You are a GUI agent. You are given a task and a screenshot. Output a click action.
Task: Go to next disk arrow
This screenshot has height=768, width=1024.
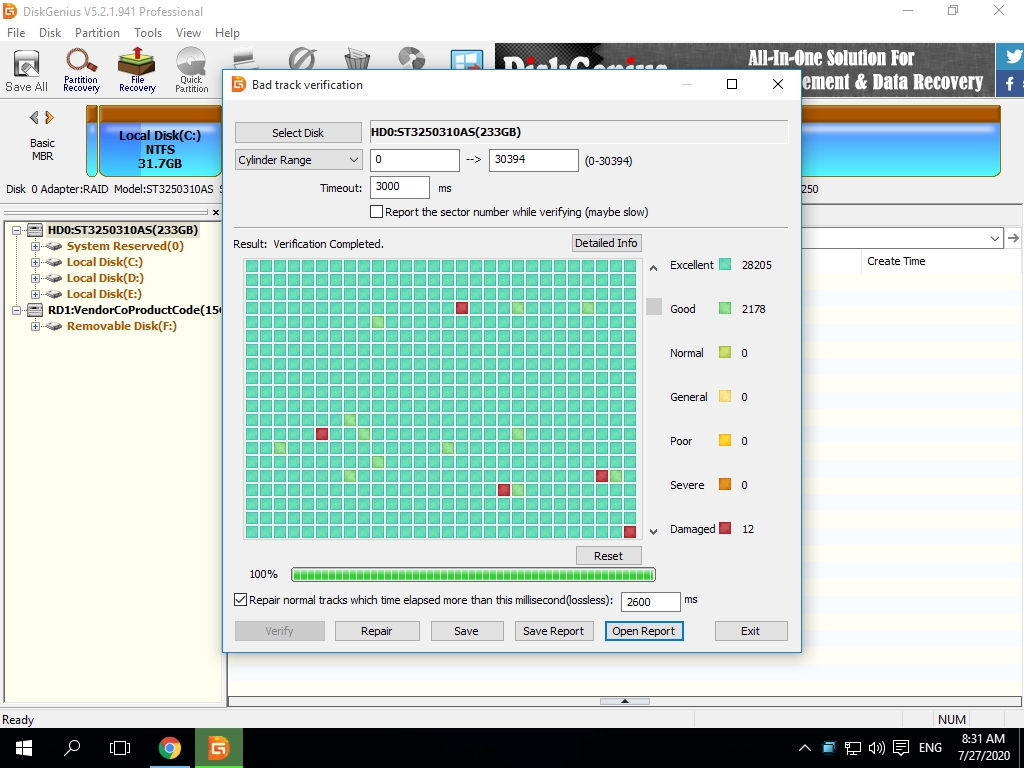coord(49,118)
